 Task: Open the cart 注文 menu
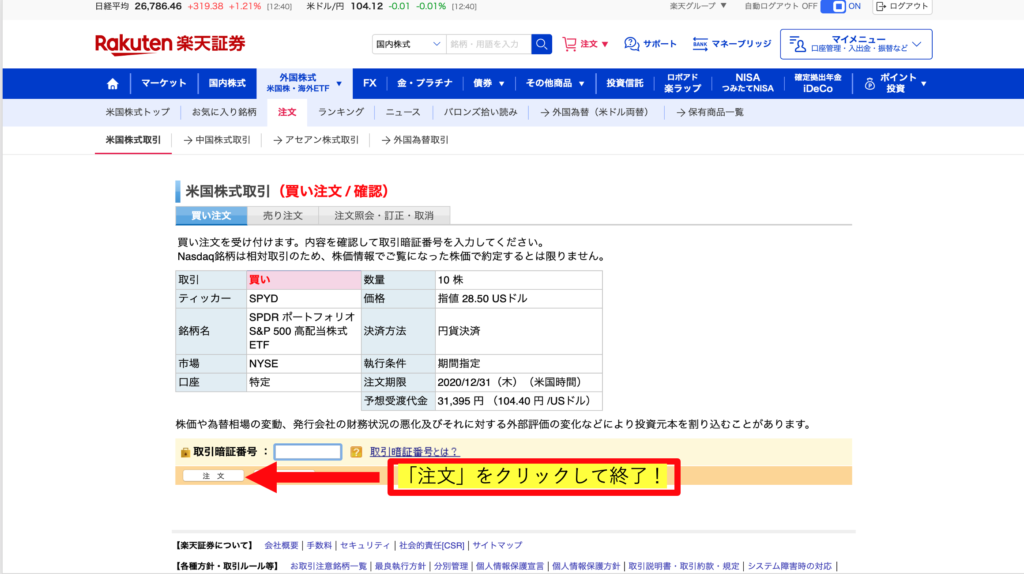click(x=585, y=44)
